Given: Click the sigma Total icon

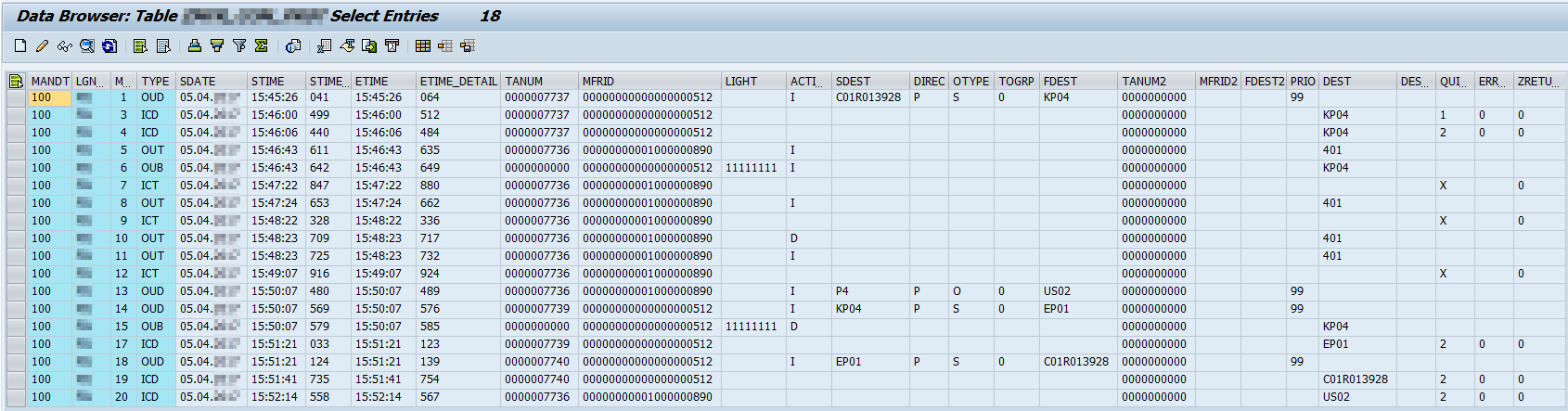Looking at the screenshot, I should point(262,45).
